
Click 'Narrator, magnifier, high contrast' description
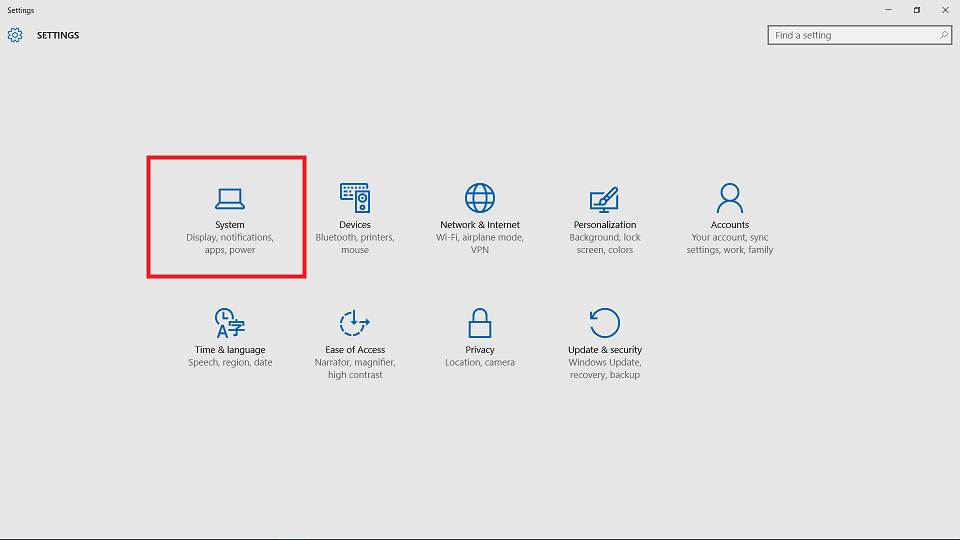[x=354, y=369]
